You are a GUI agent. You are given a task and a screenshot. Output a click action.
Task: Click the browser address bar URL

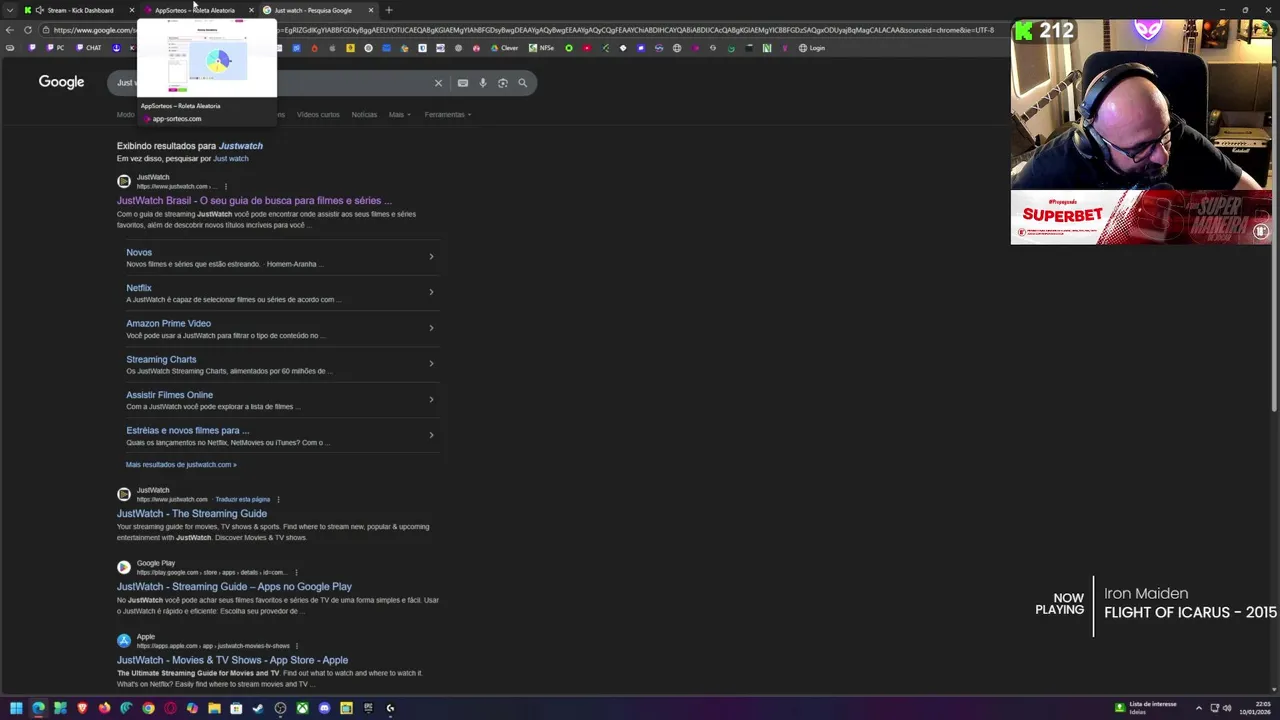coord(520,30)
